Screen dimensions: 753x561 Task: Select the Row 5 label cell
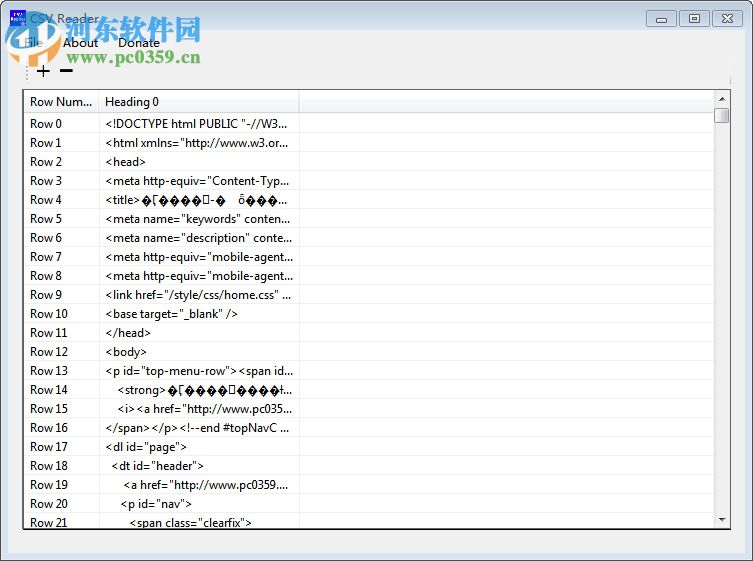62,219
